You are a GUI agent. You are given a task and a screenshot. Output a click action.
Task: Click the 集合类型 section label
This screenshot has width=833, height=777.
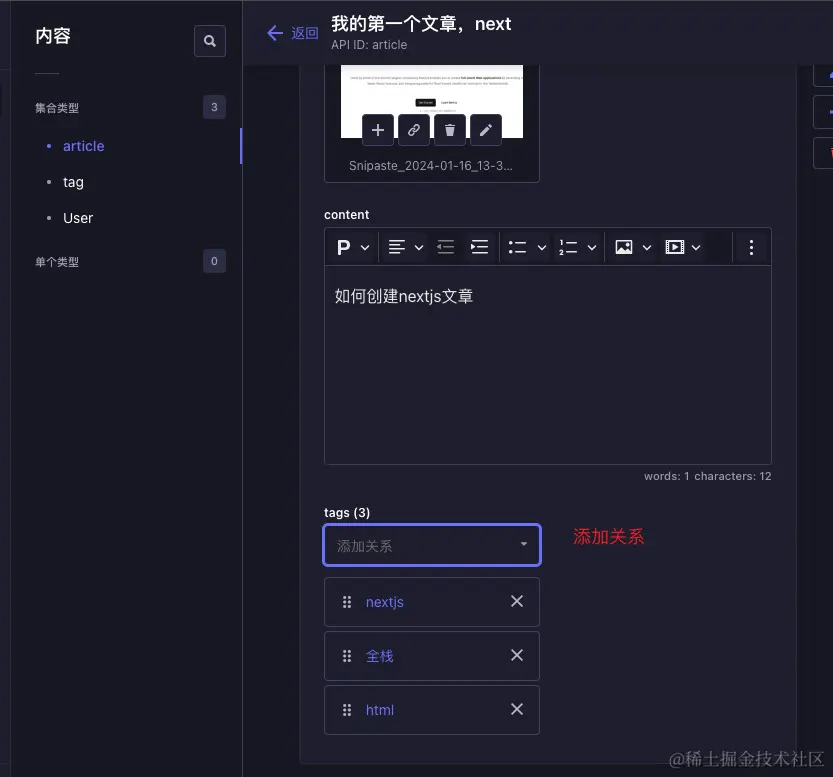57,108
